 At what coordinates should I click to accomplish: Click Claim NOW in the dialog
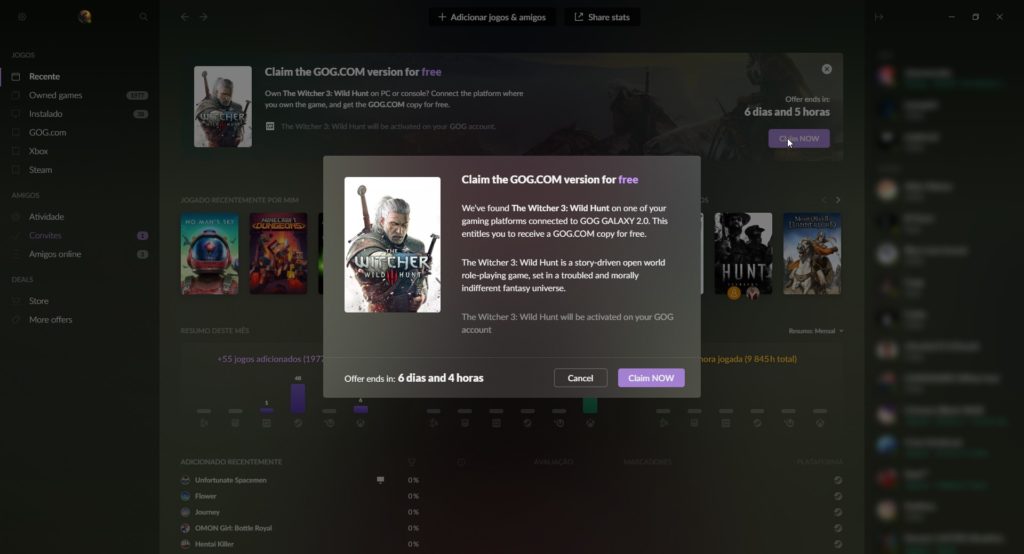[x=651, y=378]
